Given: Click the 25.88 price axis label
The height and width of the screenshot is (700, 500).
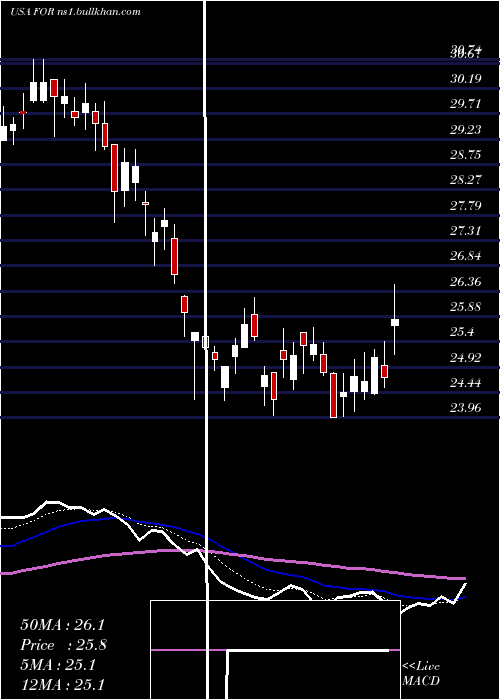Looking at the screenshot, I should click(x=466, y=307).
